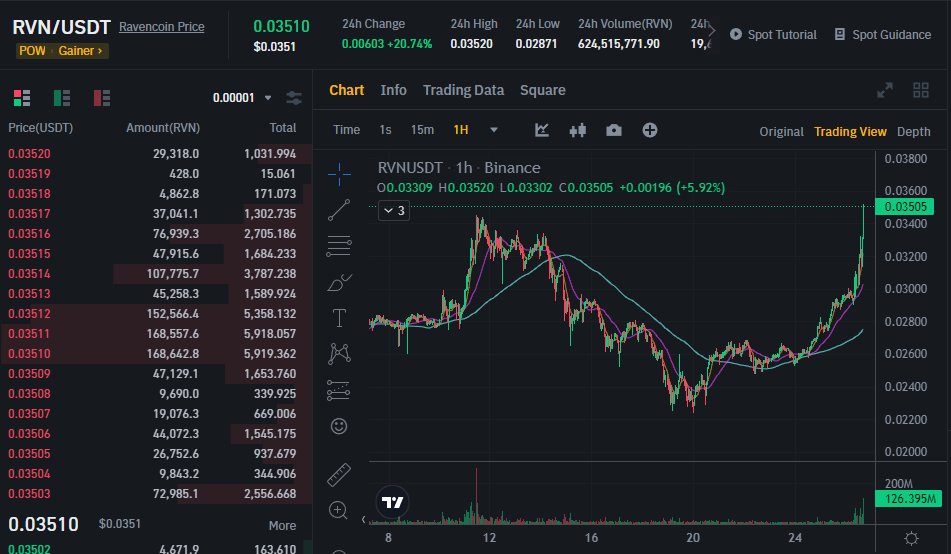Image resolution: width=951 pixels, height=554 pixels.
Task: Open the Ravencoin Price link
Action: coord(161,27)
